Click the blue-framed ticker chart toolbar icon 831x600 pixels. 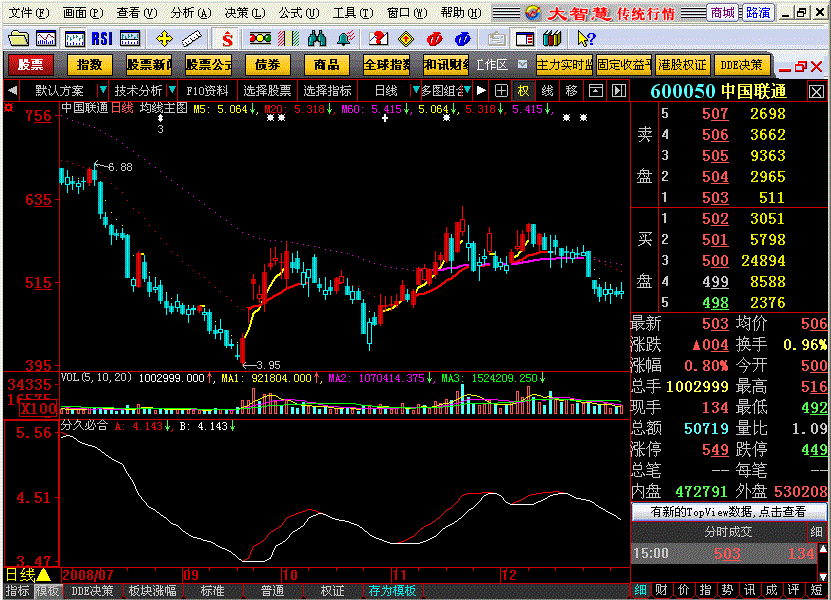(x=130, y=39)
